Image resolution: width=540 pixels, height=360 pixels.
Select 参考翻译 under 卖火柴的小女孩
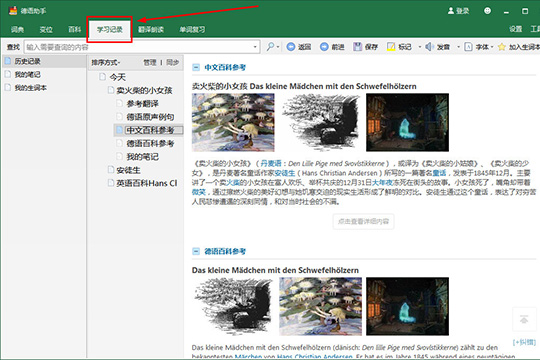[x=142, y=103]
